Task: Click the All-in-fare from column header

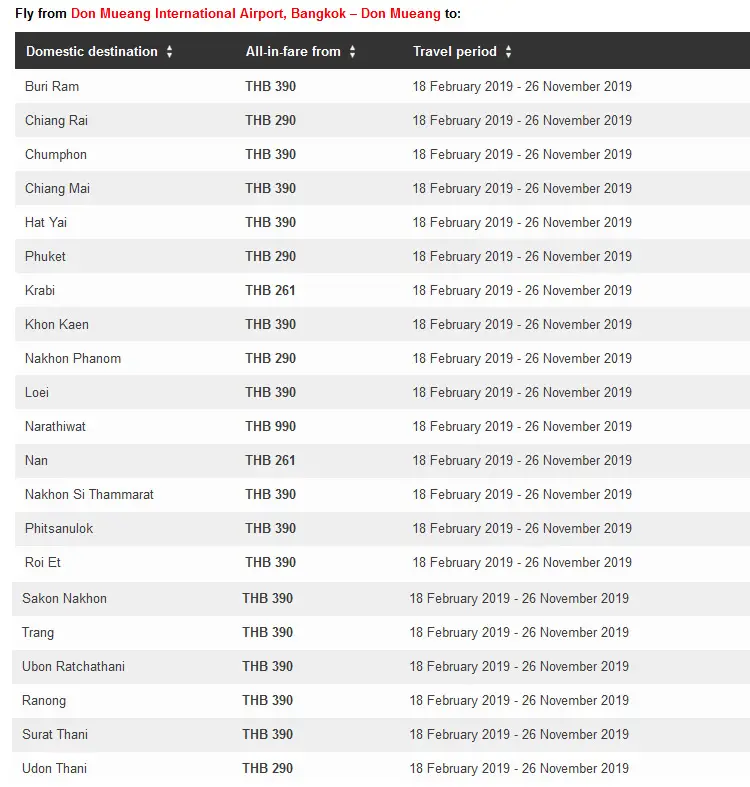Action: pos(293,51)
